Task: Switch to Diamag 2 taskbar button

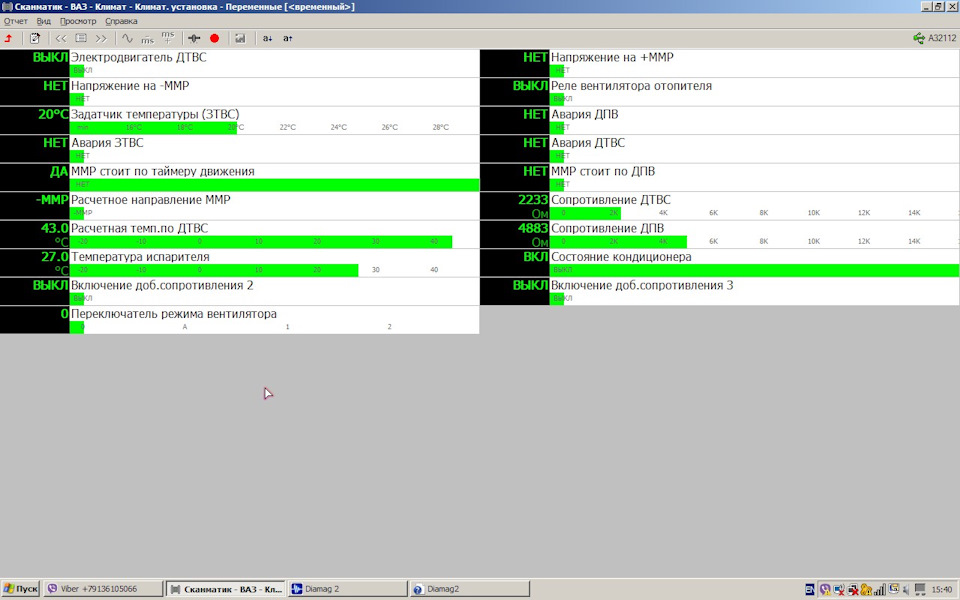Action: point(348,589)
